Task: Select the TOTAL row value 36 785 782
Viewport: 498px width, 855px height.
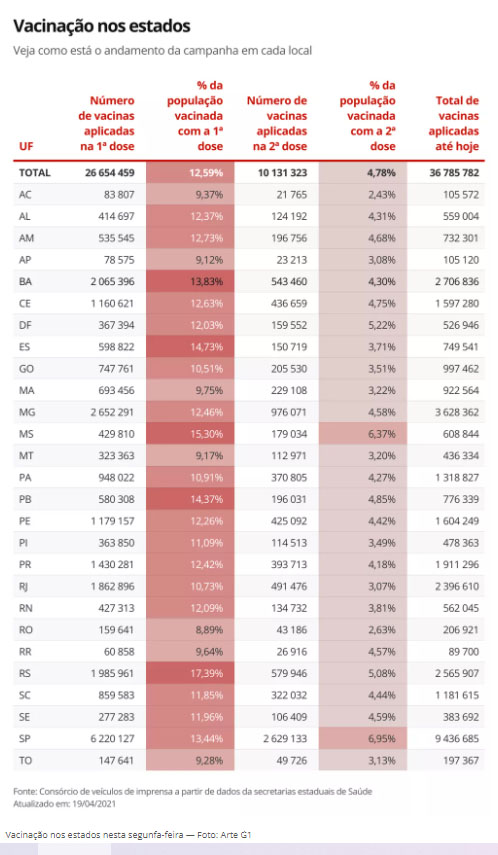Action: click(x=454, y=173)
